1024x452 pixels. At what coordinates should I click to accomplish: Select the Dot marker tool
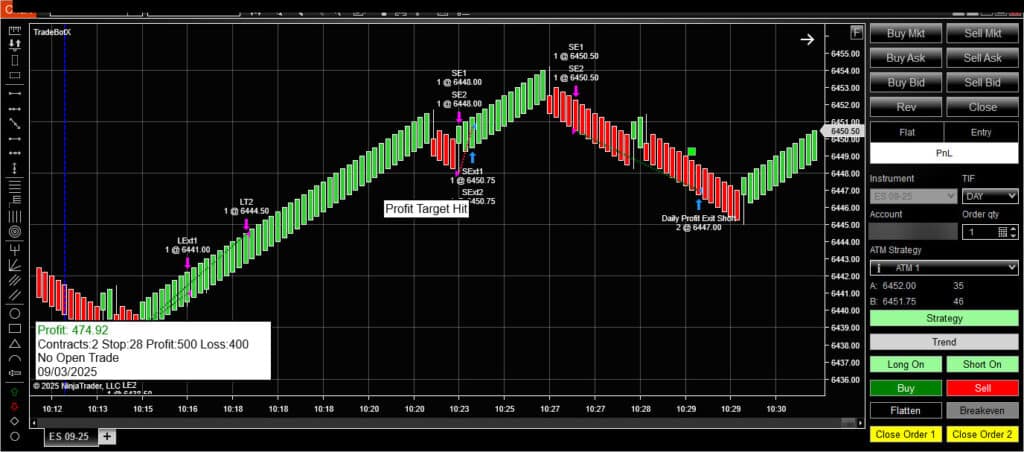[14, 436]
